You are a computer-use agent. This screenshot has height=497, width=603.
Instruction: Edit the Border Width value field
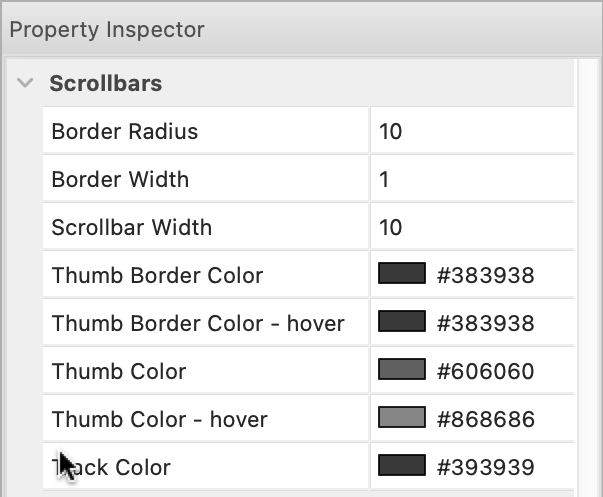(470, 179)
